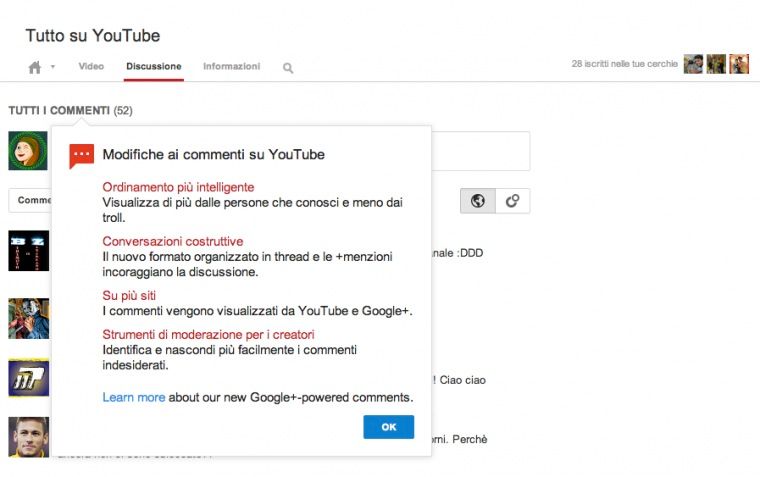Open first subscriber avatar in circles list
This screenshot has height=477, width=760.
coord(693,64)
